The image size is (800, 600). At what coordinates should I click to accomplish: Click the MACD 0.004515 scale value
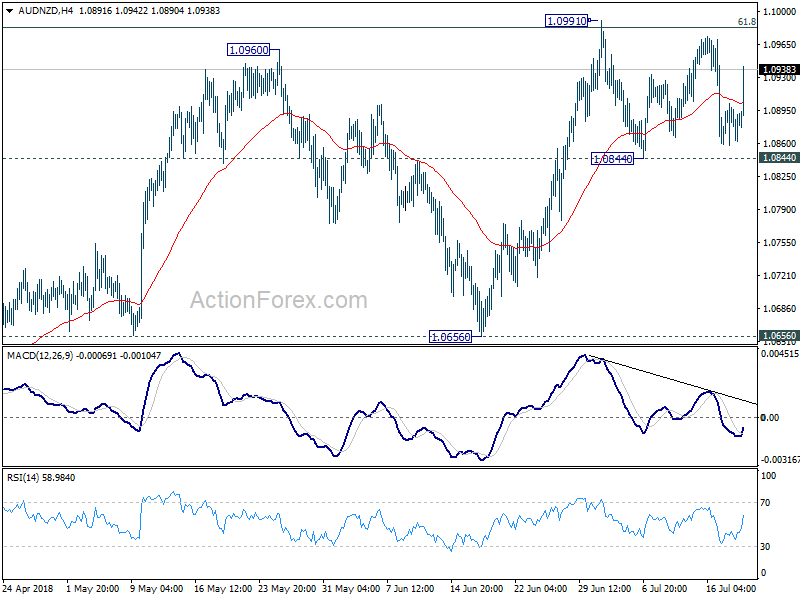pos(780,354)
